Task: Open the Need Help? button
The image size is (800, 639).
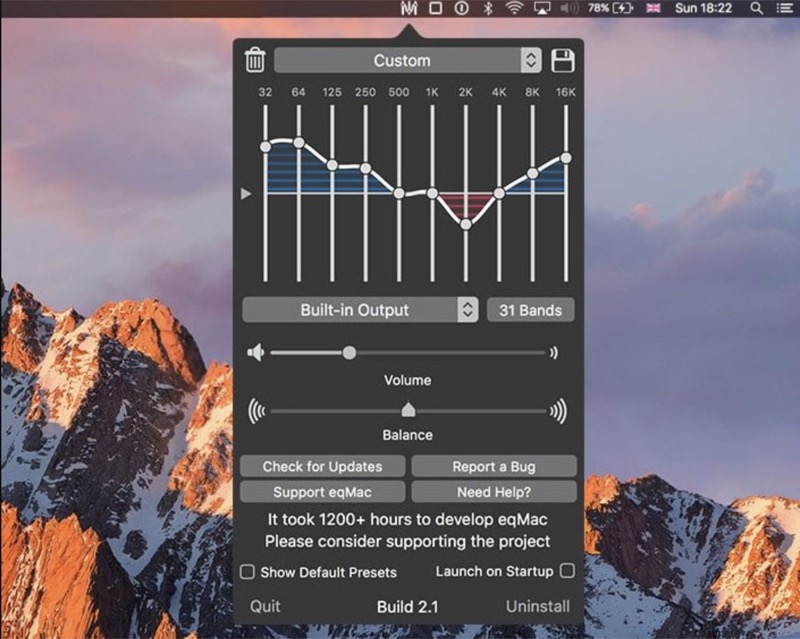Action: [x=494, y=492]
